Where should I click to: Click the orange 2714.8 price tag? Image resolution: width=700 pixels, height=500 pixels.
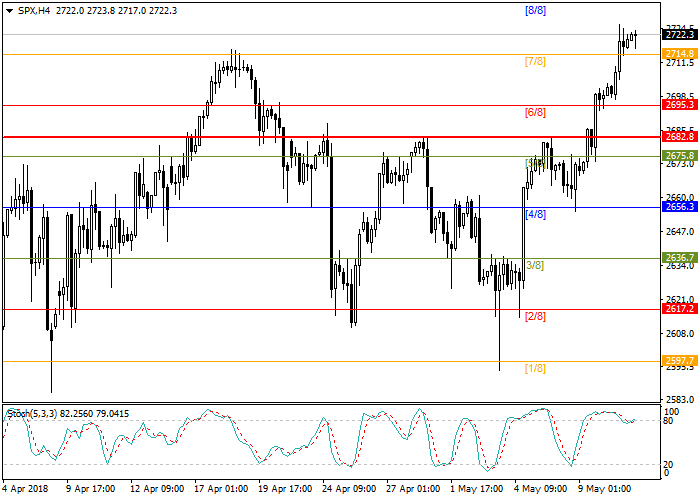tap(679, 52)
